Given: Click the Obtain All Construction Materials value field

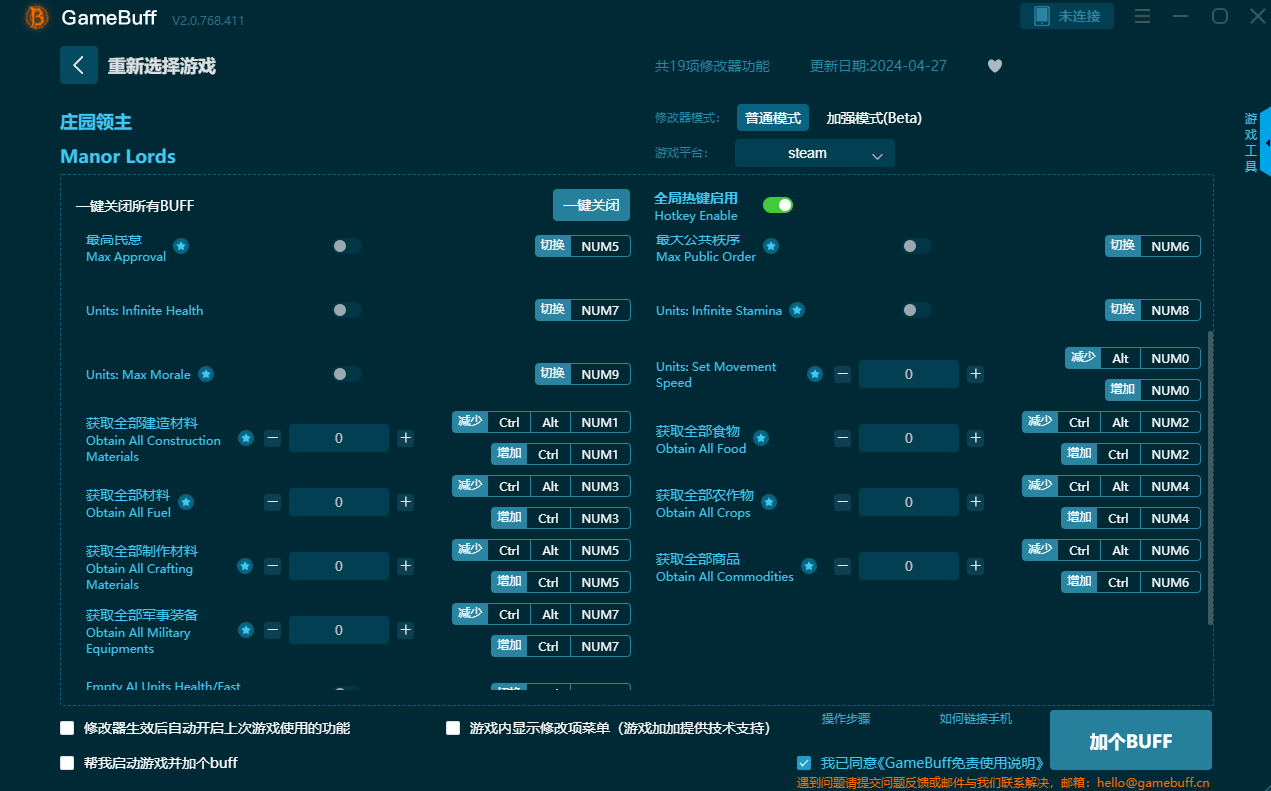Looking at the screenshot, I should (x=339, y=438).
